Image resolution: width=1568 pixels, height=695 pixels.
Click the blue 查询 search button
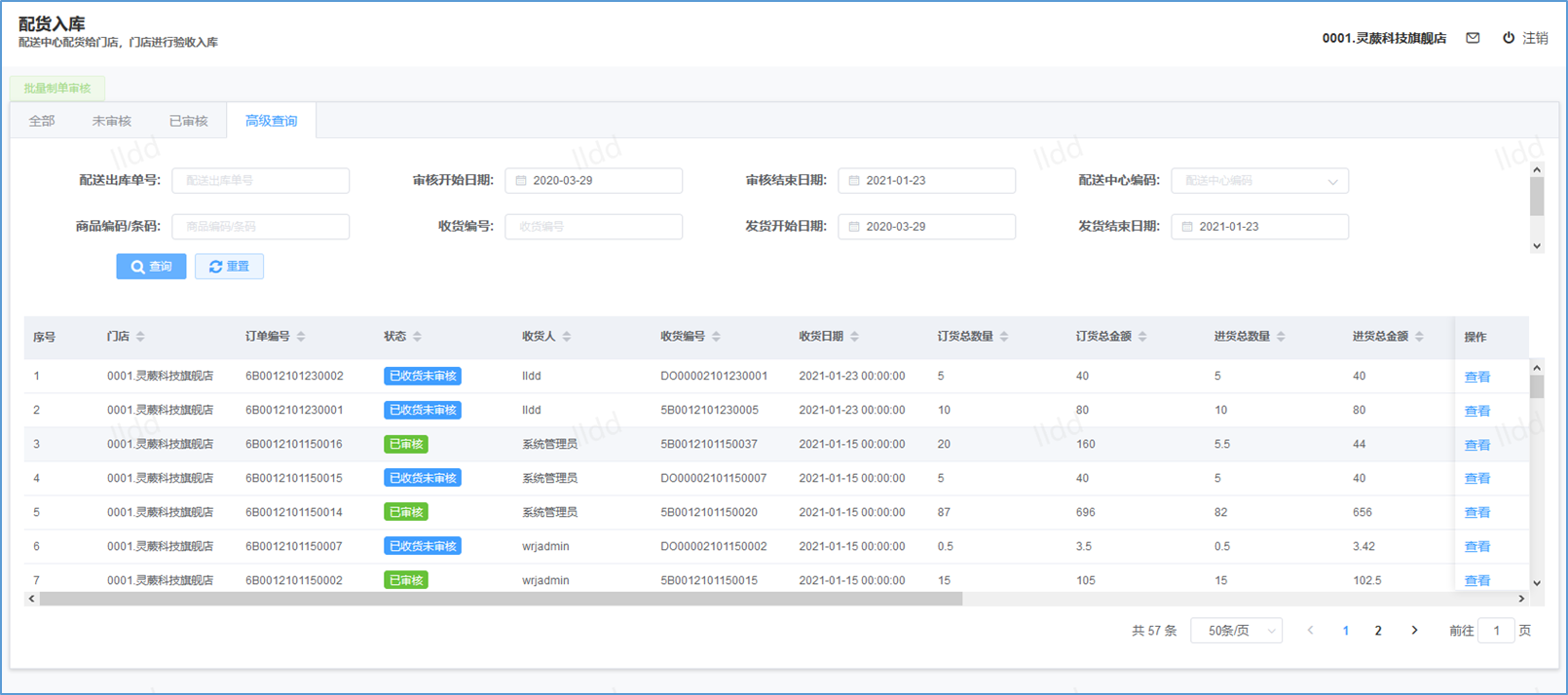151,267
